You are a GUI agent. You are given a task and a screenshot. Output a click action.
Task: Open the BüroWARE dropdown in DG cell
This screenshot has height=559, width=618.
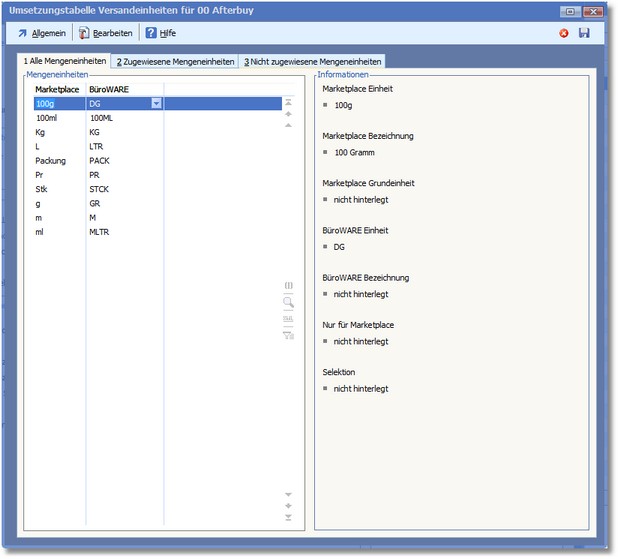click(x=156, y=103)
